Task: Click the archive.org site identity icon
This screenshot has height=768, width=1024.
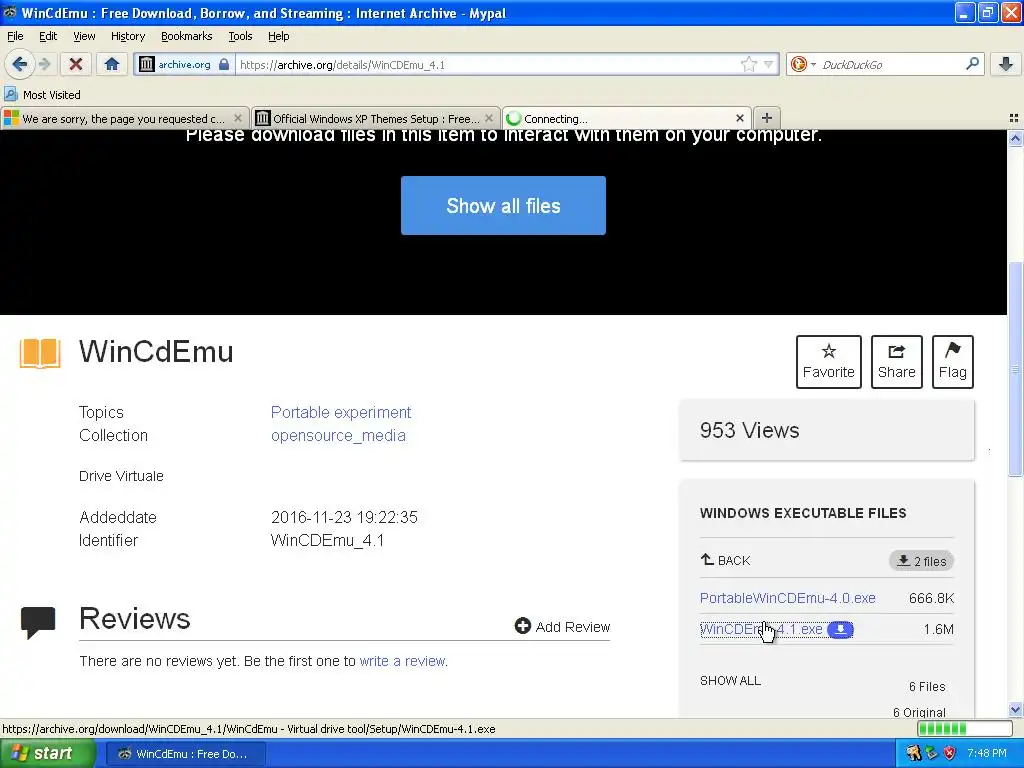Action: tap(147, 64)
